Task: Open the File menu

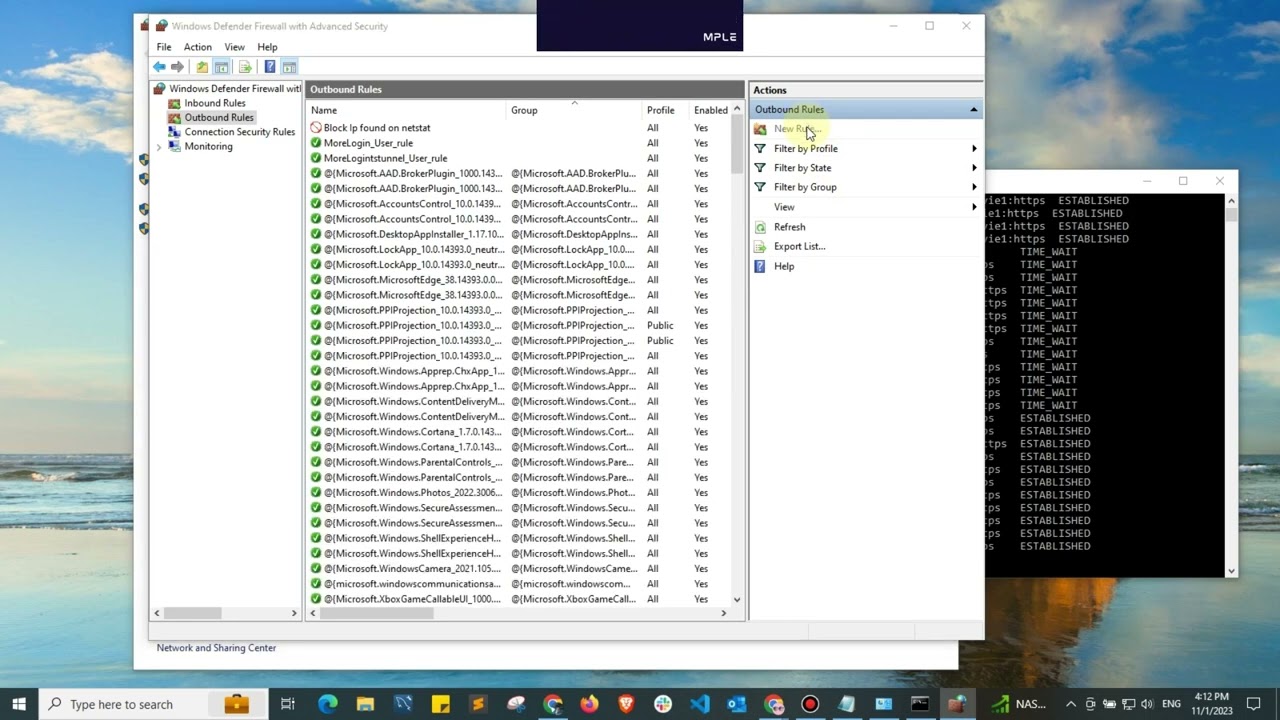Action: (x=163, y=47)
